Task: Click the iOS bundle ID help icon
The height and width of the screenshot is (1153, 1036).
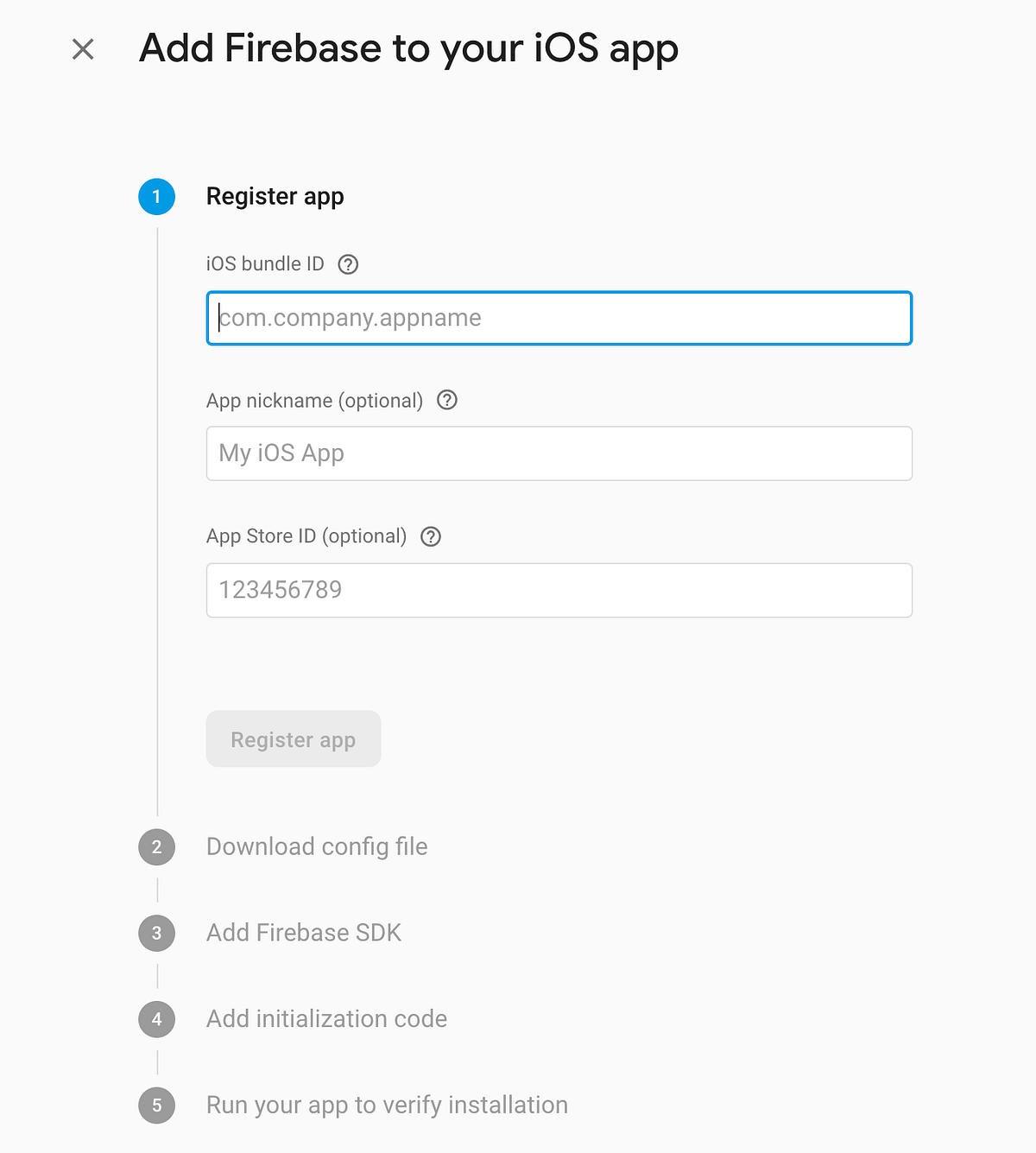Action: [x=348, y=264]
